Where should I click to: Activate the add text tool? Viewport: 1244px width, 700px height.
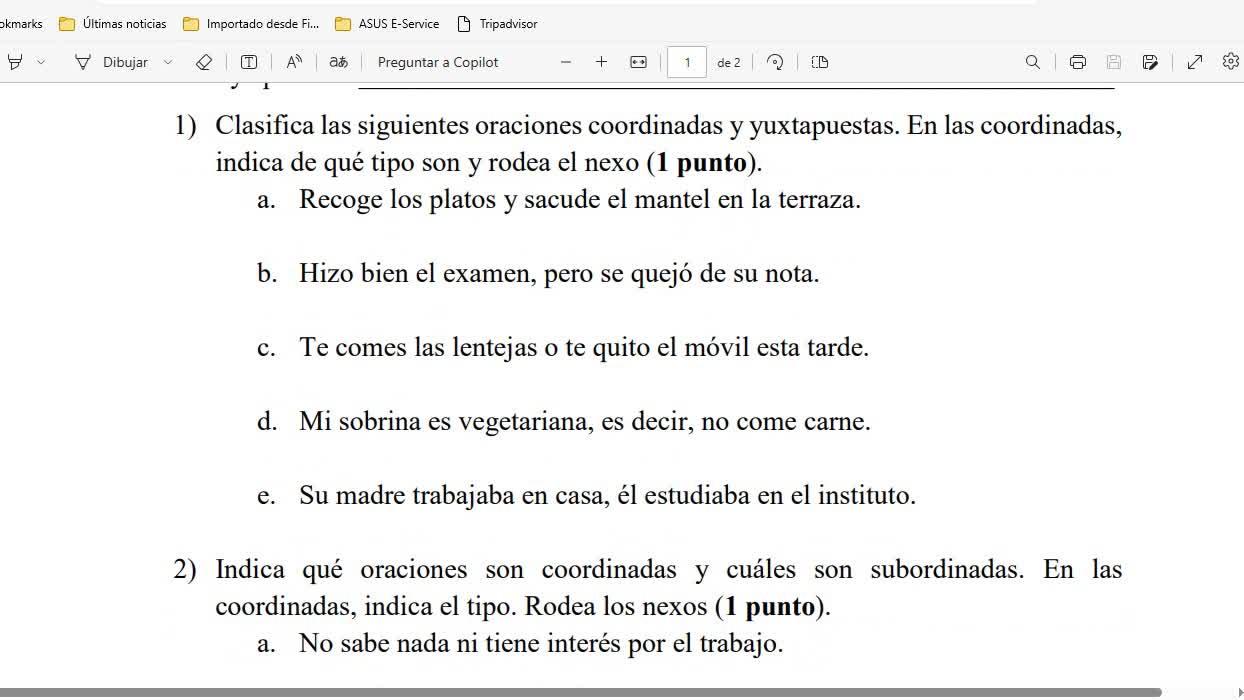[x=249, y=62]
